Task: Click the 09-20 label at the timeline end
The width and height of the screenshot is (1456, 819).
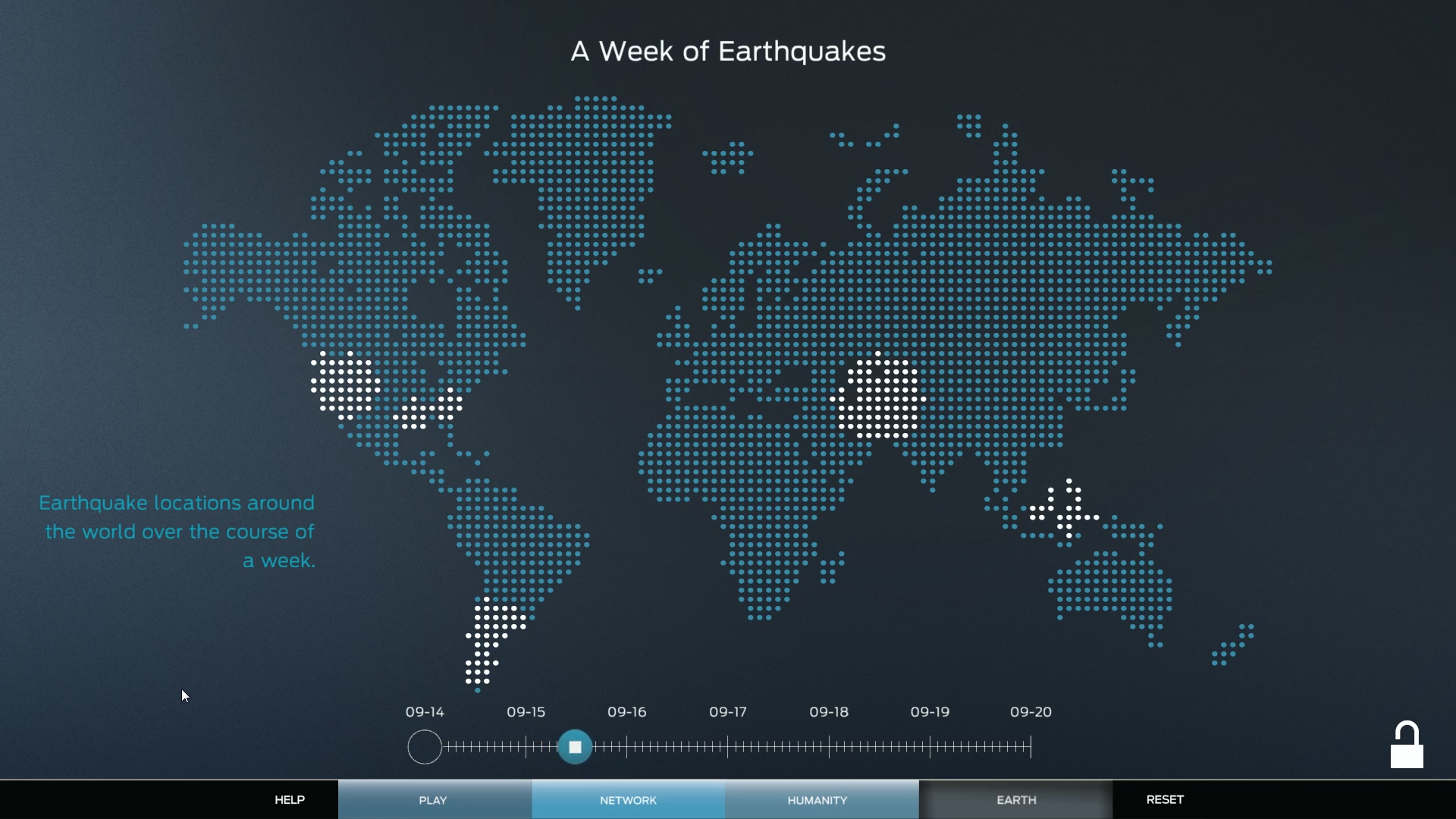Action: (1031, 712)
